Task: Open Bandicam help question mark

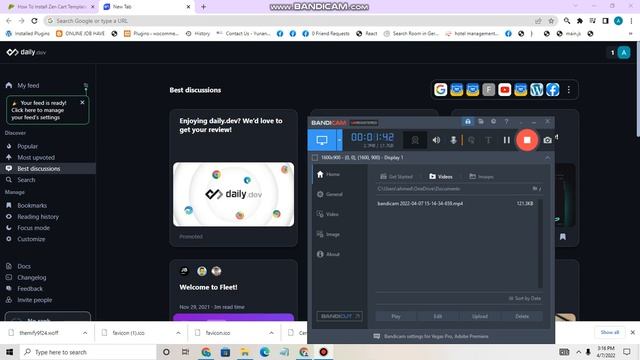Action: [x=506, y=122]
